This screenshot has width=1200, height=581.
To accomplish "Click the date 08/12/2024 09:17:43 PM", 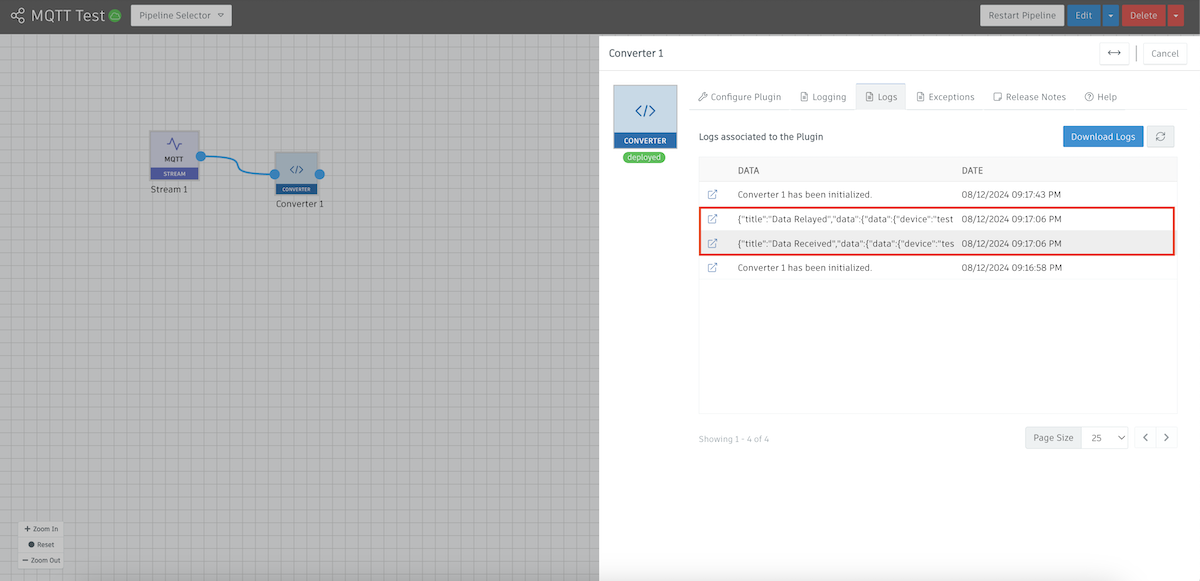I will pos(1011,194).
